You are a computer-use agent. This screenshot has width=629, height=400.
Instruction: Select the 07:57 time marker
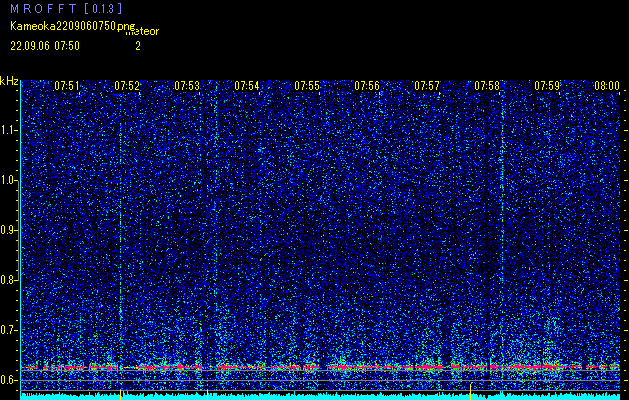tap(427, 86)
